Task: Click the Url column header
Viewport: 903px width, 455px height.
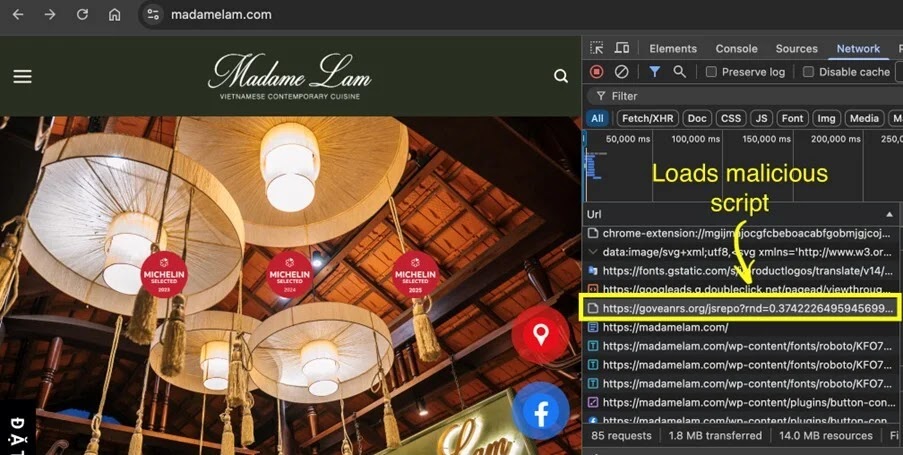Action: [743, 214]
